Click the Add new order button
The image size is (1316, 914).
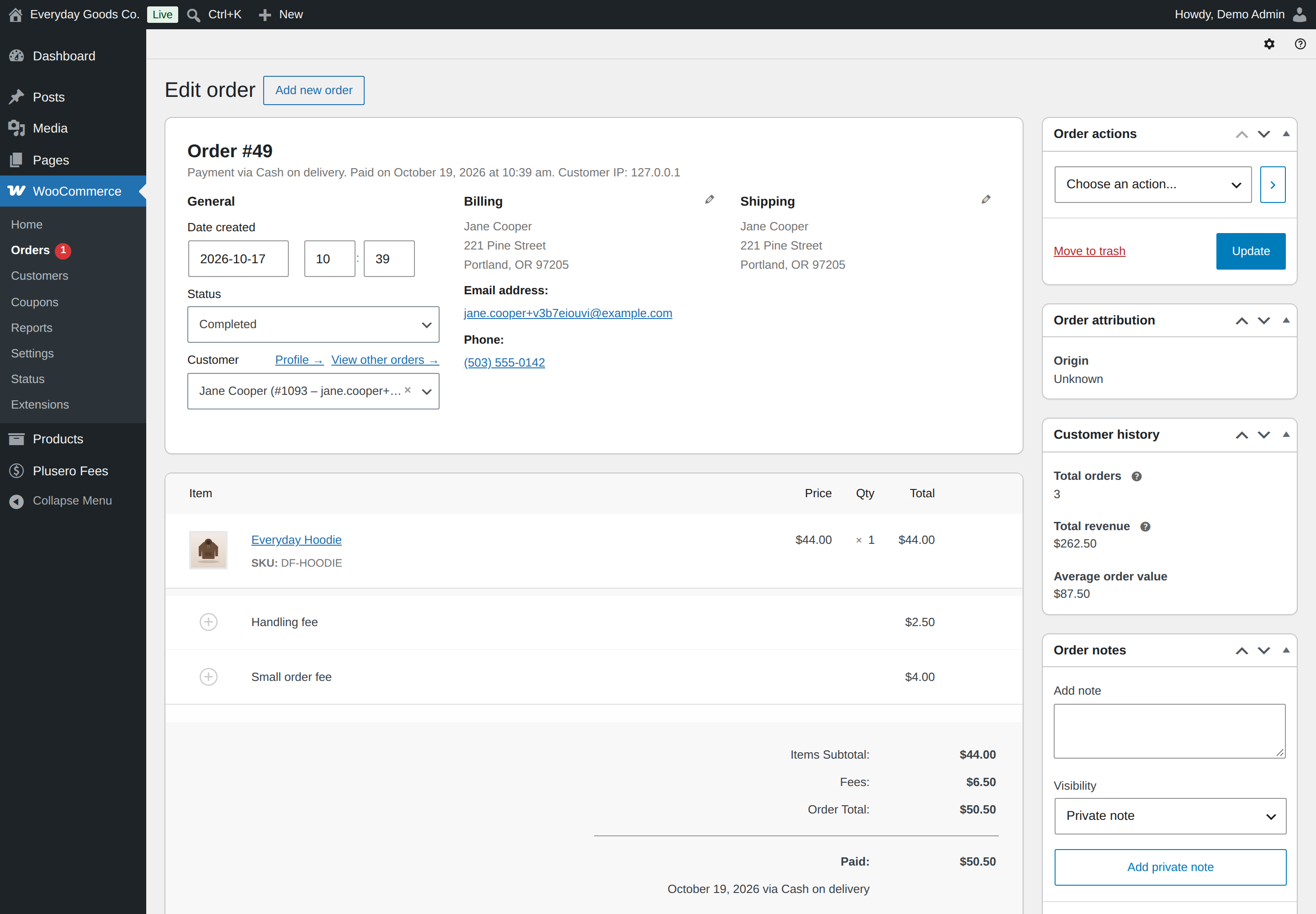click(x=314, y=90)
